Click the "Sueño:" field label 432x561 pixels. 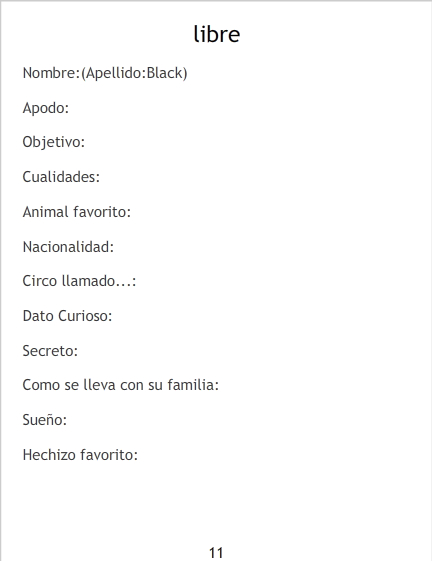point(45,420)
